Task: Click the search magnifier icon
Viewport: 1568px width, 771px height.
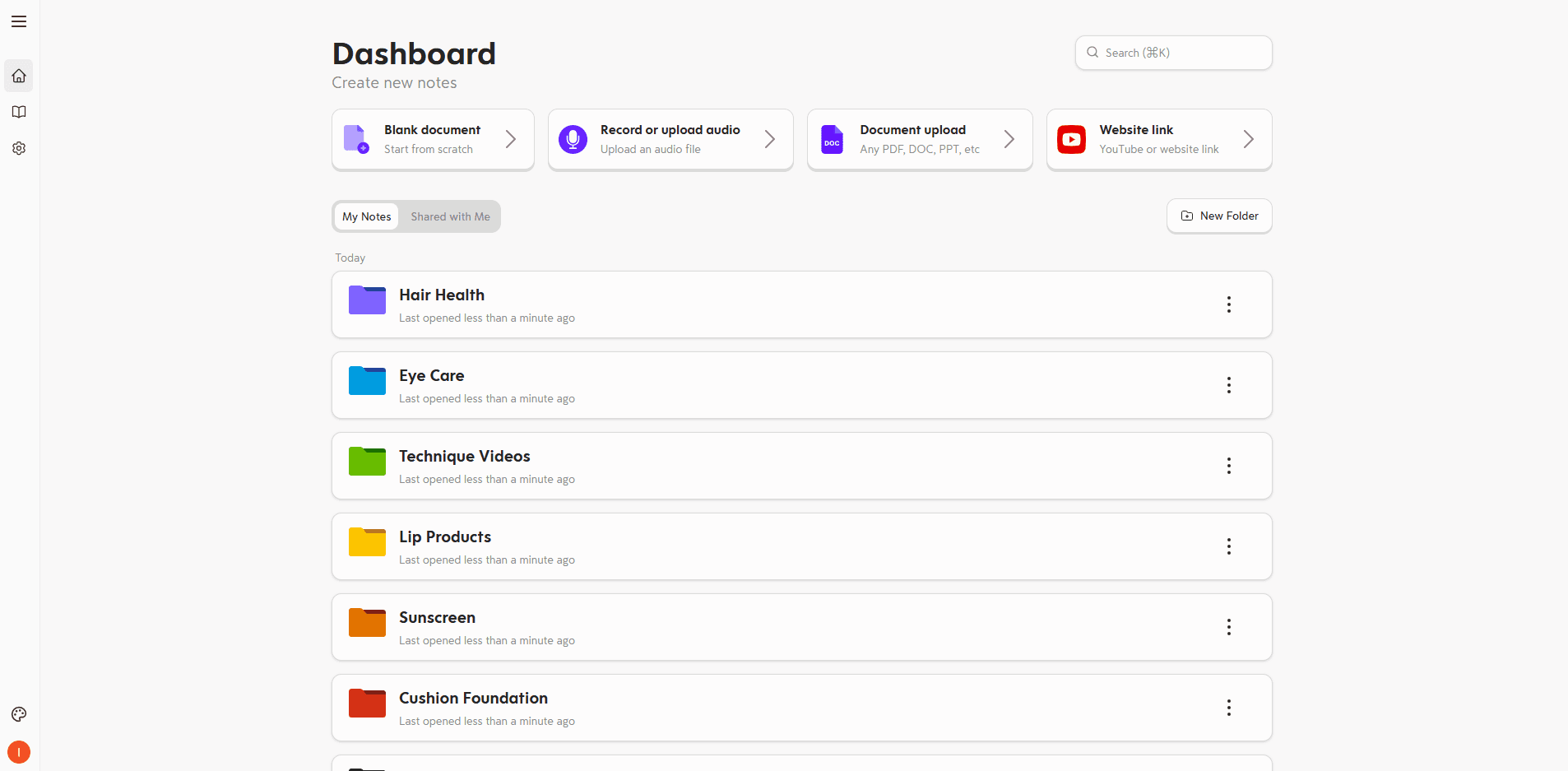Action: point(1092,53)
